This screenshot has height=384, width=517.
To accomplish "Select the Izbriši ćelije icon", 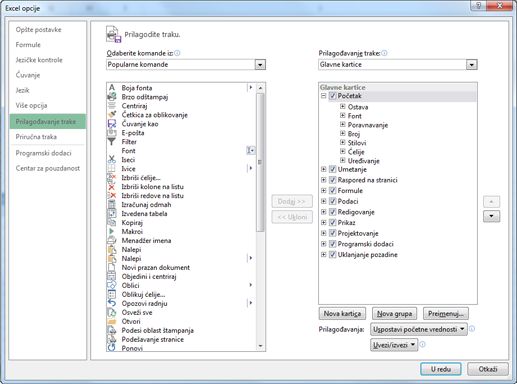I will (112, 178).
